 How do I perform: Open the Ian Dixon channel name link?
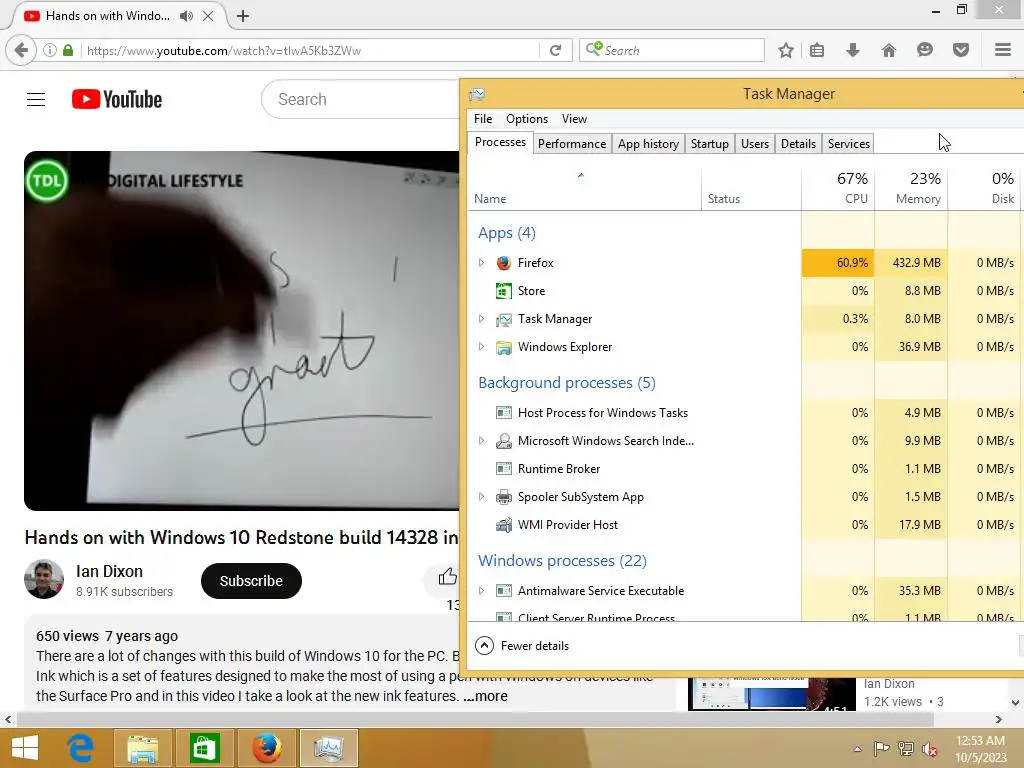click(109, 571)
